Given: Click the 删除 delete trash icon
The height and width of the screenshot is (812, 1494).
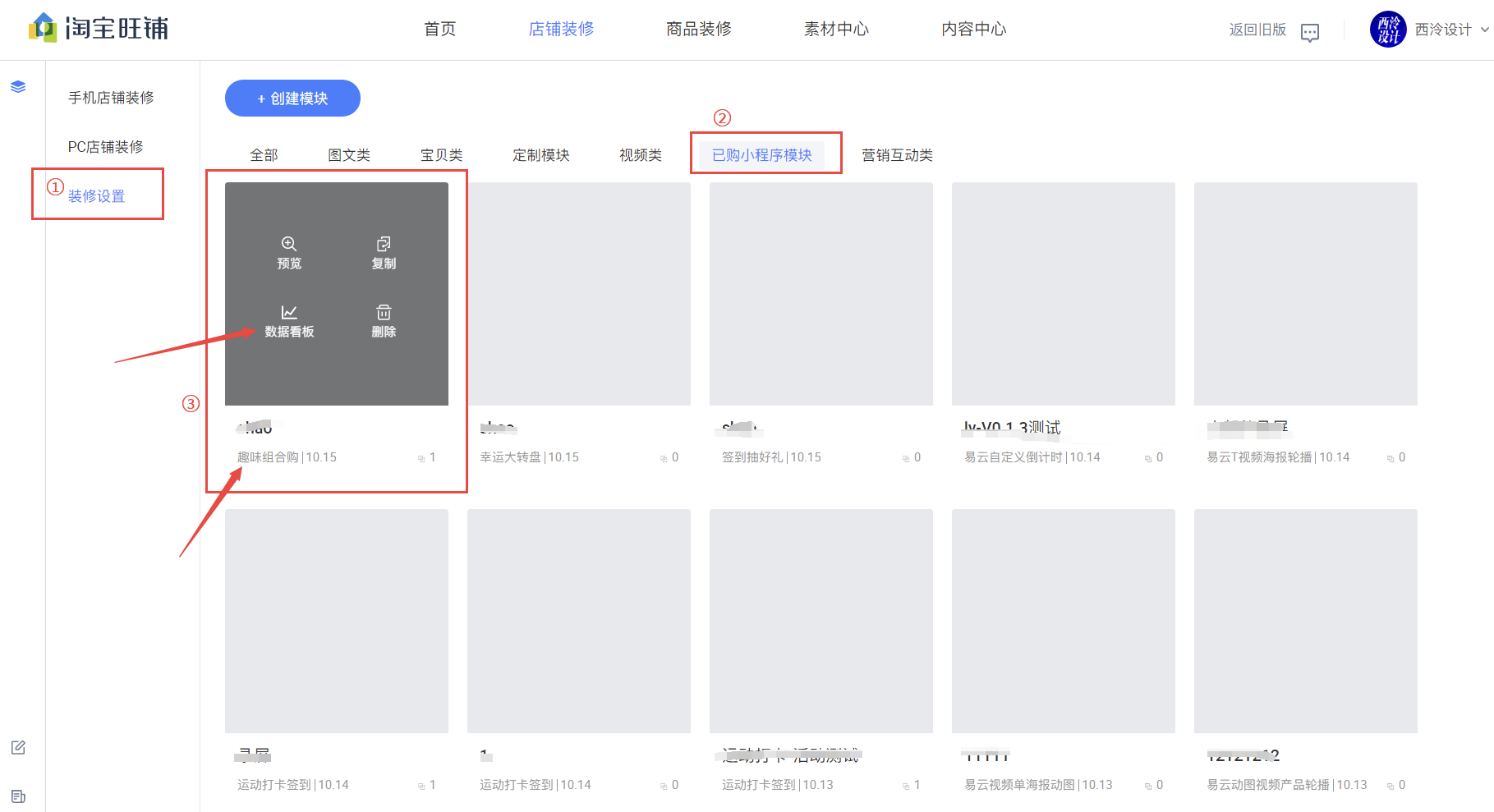Looking at the screenshot, I should coord(384,312).
